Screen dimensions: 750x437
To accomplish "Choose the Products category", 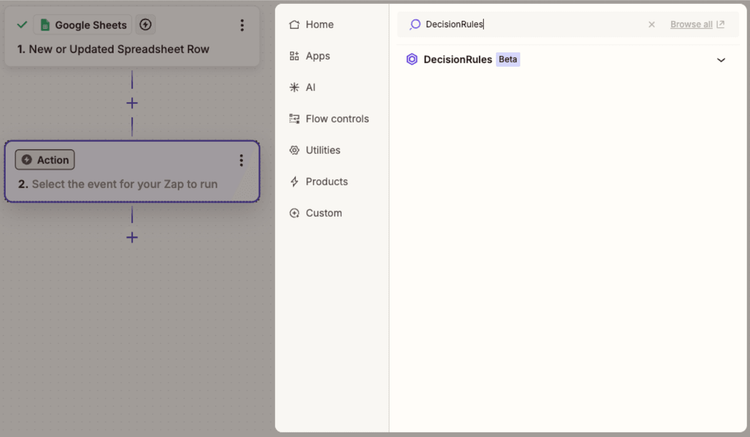I will (x=326, y=182).
